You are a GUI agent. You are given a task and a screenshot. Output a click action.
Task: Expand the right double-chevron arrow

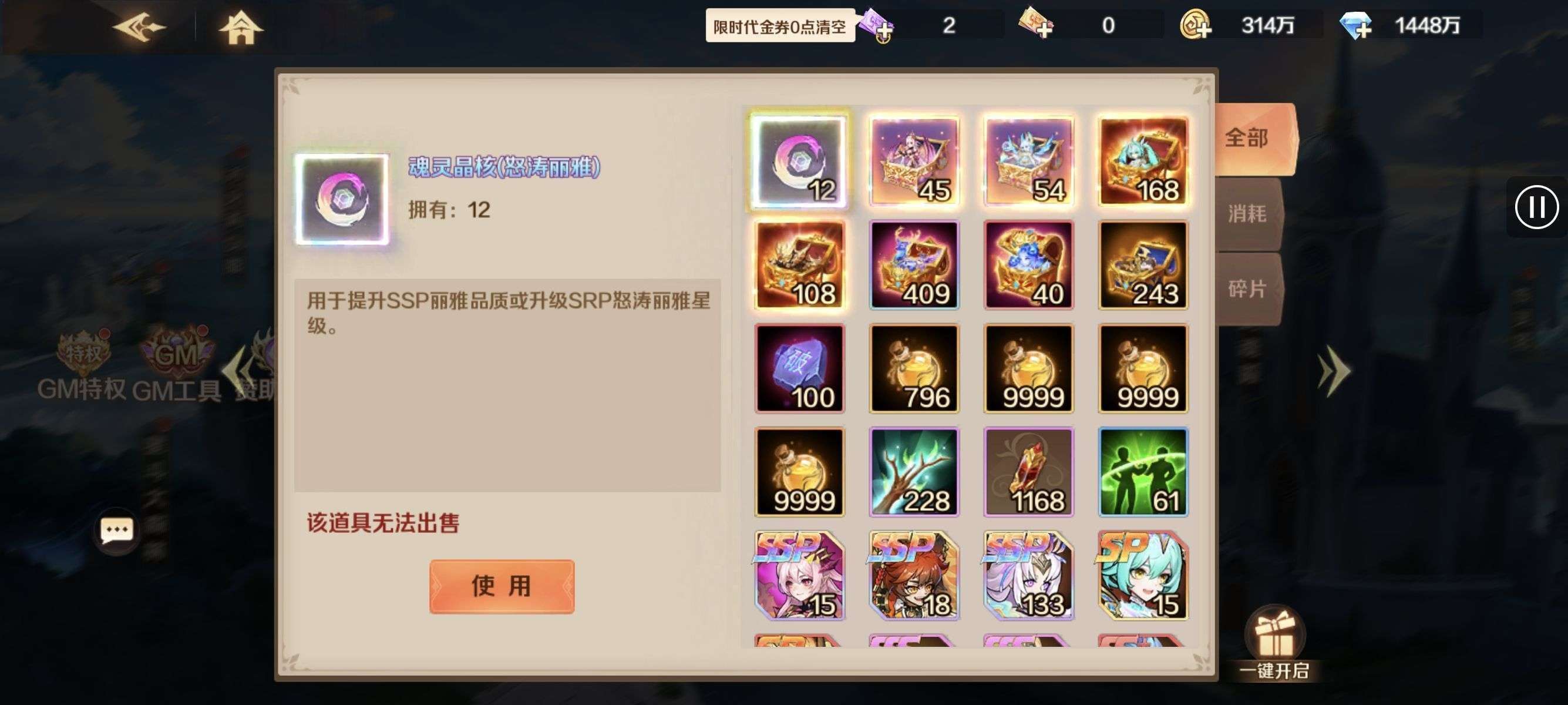(1334, 371)
